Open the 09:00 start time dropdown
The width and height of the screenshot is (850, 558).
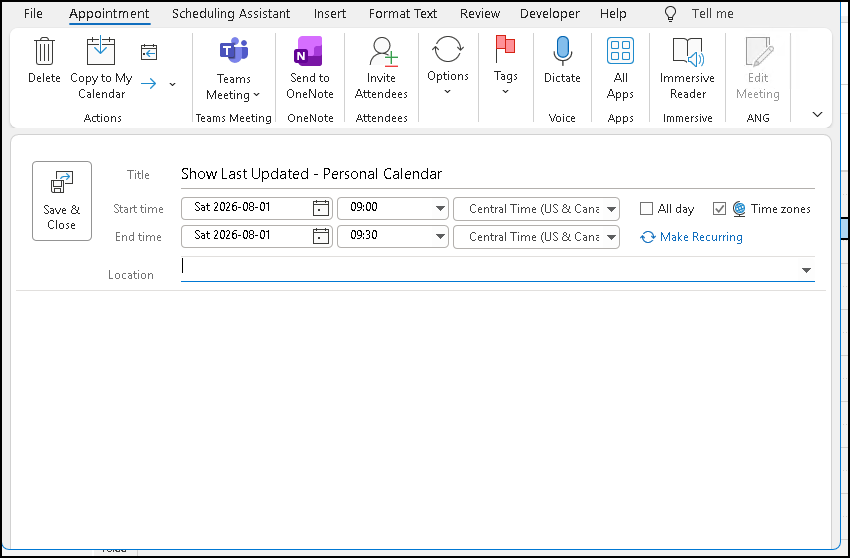click(x=440, y=208)
